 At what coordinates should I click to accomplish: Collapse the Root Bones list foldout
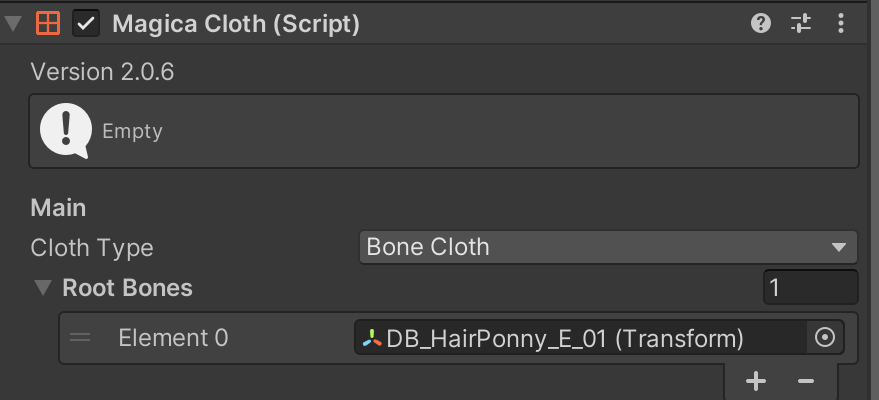click(x=43, y=288)
